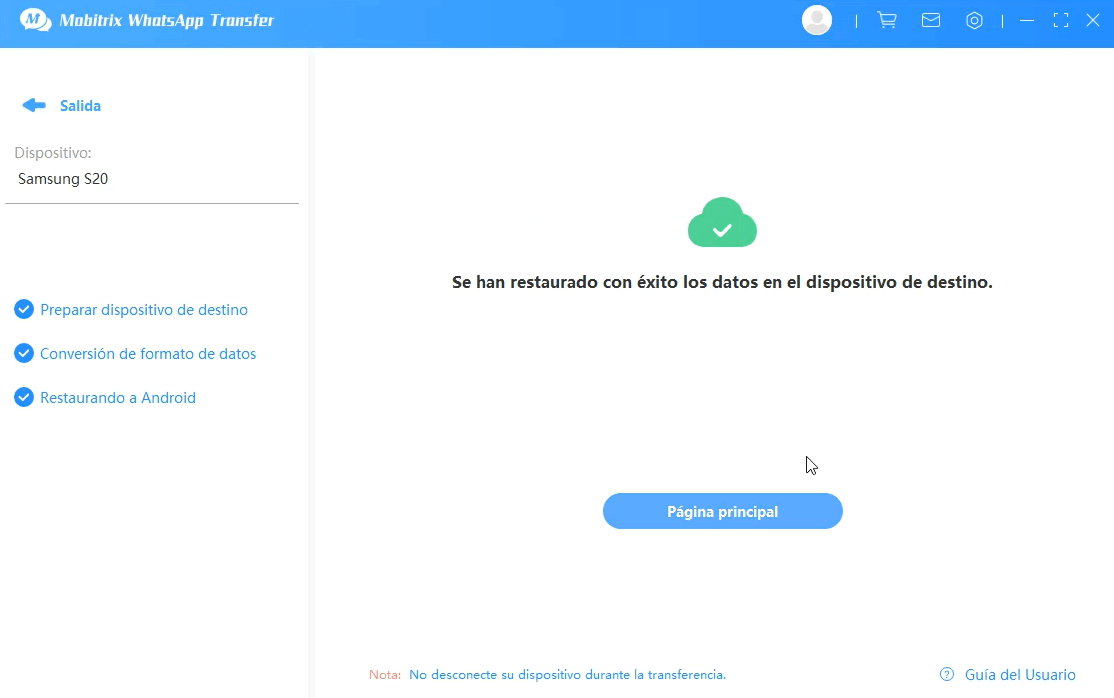Viewport: 1114px width, 698px height.
Task: Select the Preparar dispositivo de destino step
Action: tap(143, 309)
